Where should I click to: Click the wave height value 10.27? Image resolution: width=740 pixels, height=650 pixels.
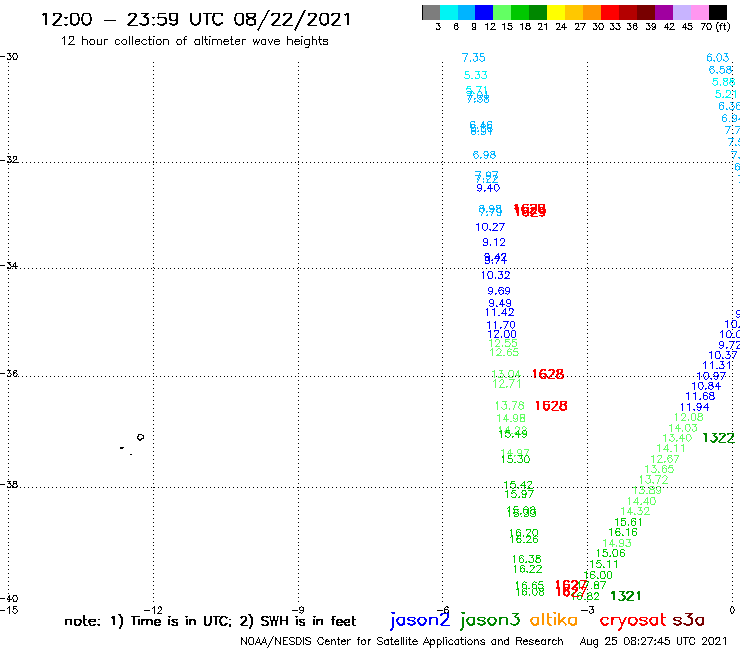[x=490, y=227]
